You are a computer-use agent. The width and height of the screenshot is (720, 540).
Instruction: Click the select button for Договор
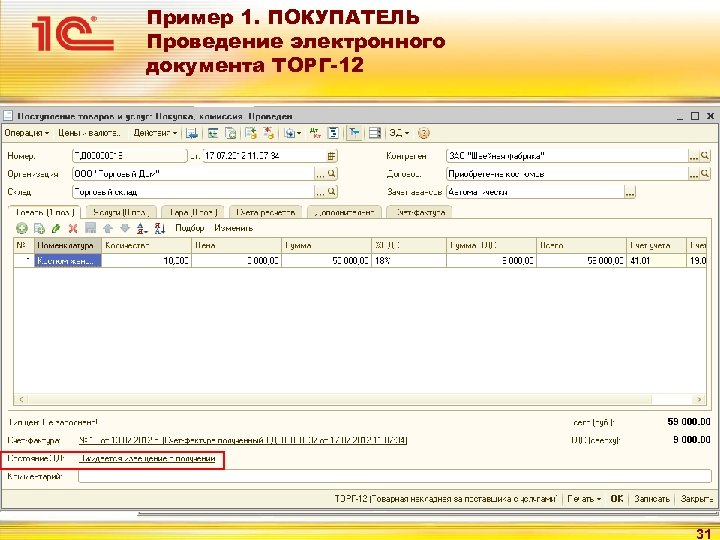[x=693, y=174]
